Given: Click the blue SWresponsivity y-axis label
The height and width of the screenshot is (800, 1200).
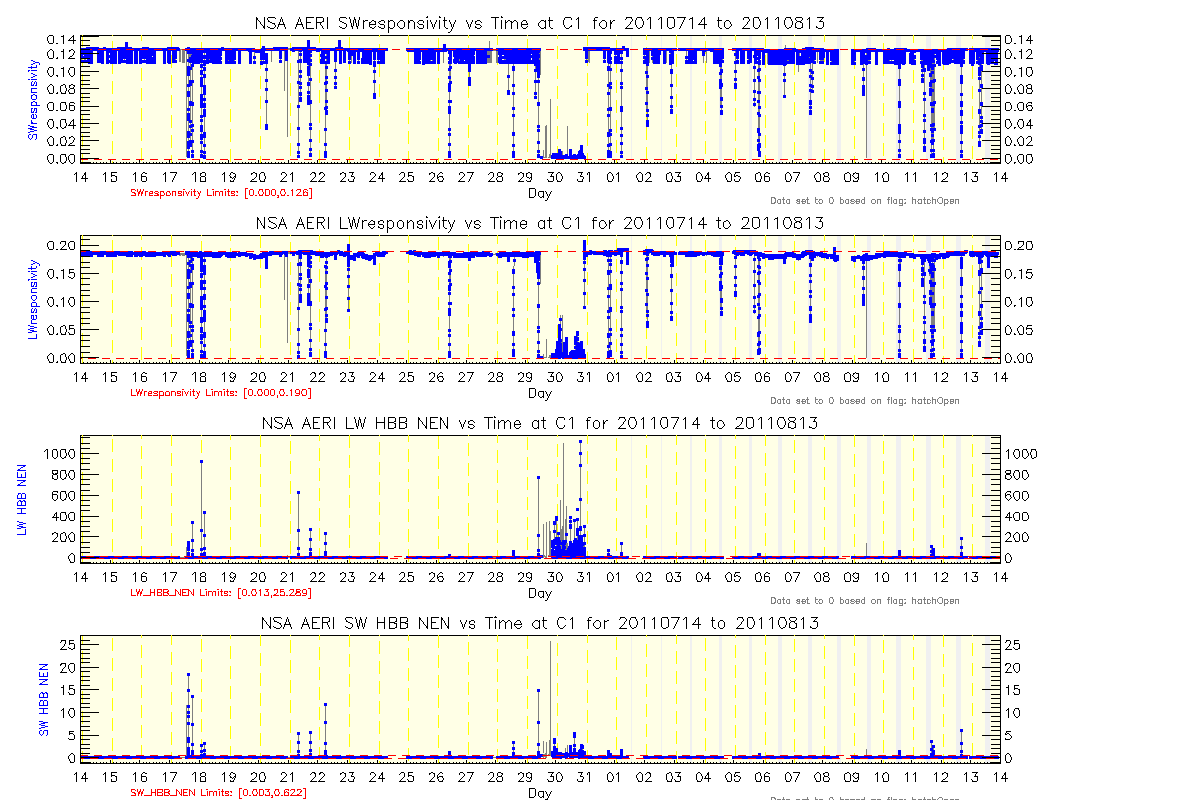Looking at the screenshot, I should pyautogui.click(x=33, y=100).
